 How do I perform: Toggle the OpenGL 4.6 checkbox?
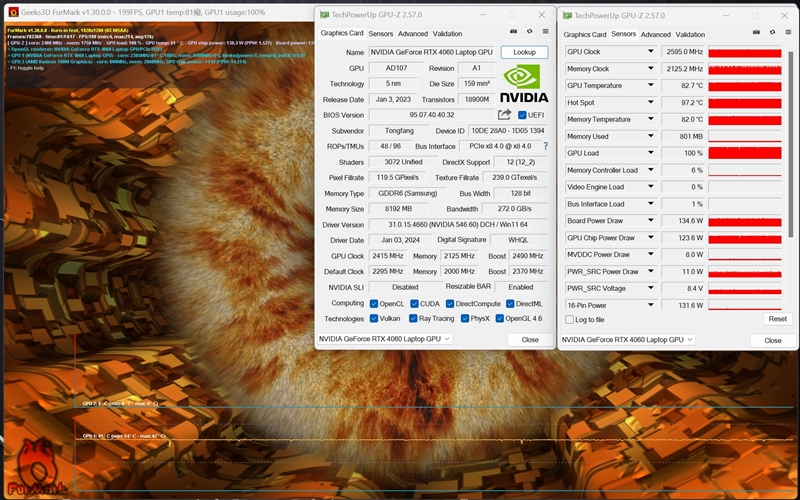[x=499, y=318]
